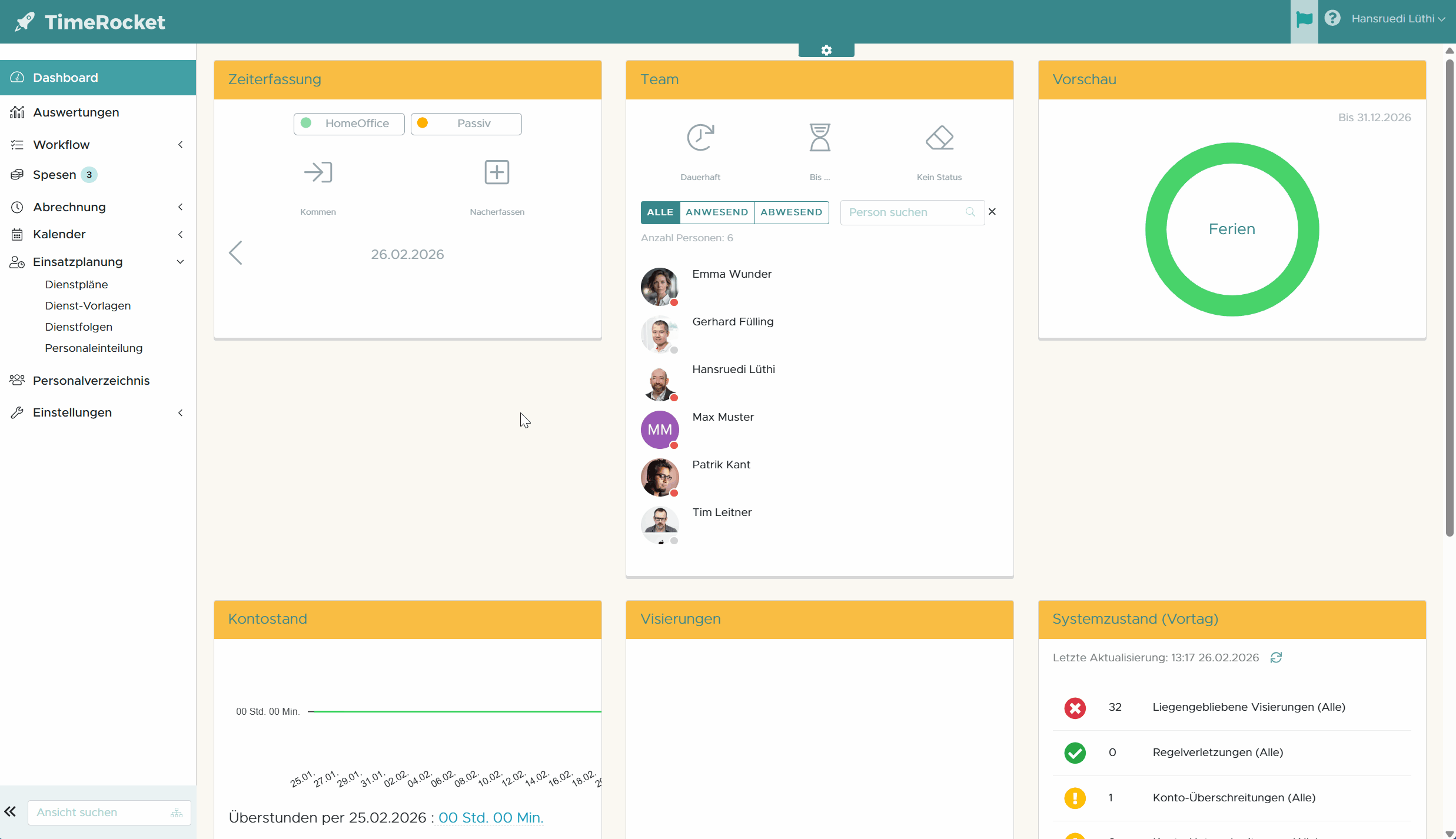Click the flag icon in header
Screen dimensions: 1456x839
[x=1304, y=19]
